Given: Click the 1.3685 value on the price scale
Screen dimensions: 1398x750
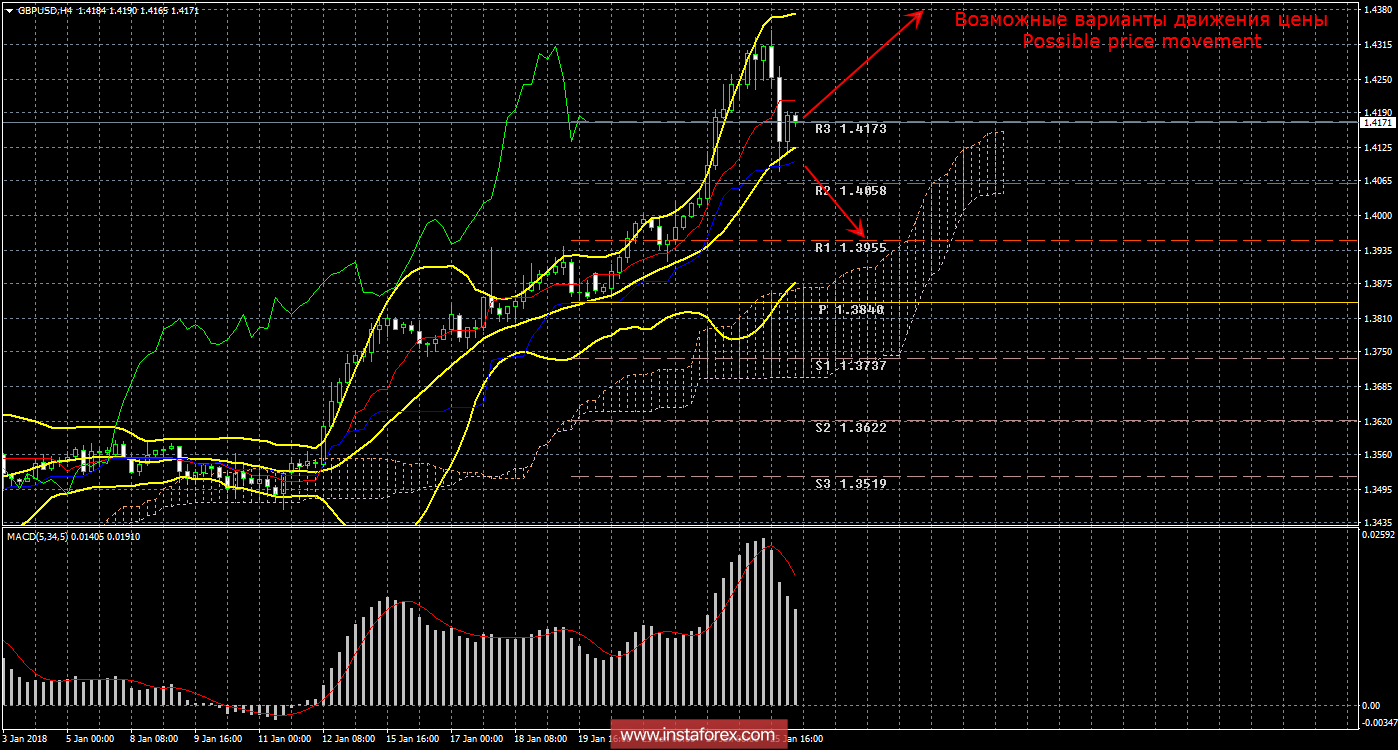Looking at the screenshot, I should 1376,386.
